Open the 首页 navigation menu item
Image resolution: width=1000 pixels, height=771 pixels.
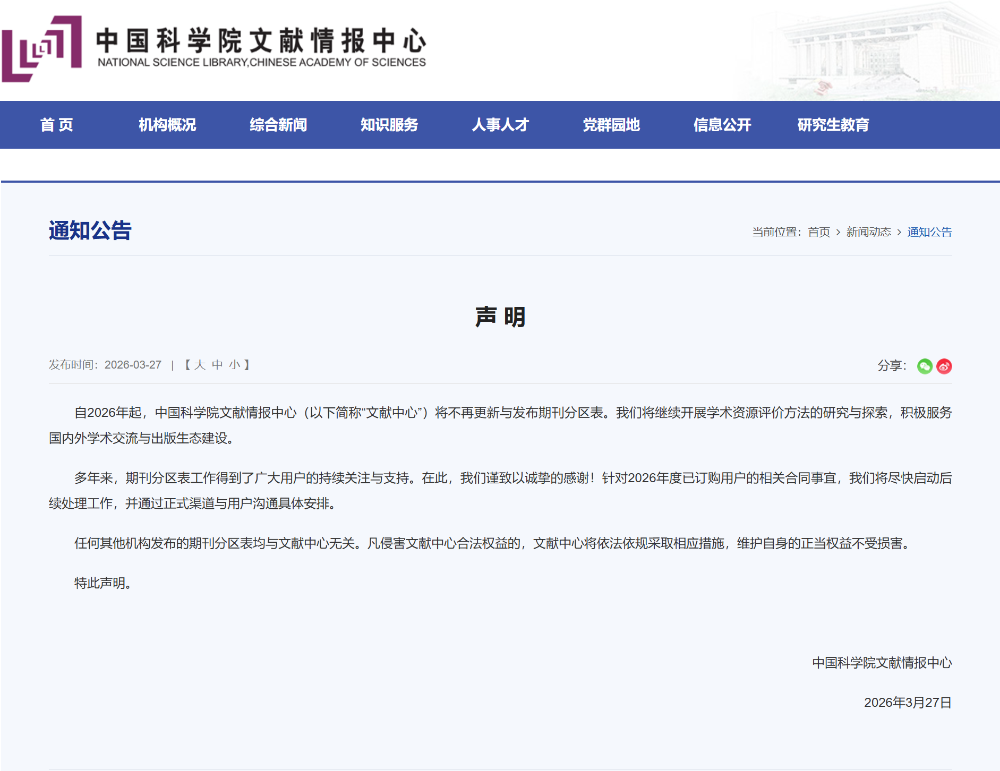(57, 125)
